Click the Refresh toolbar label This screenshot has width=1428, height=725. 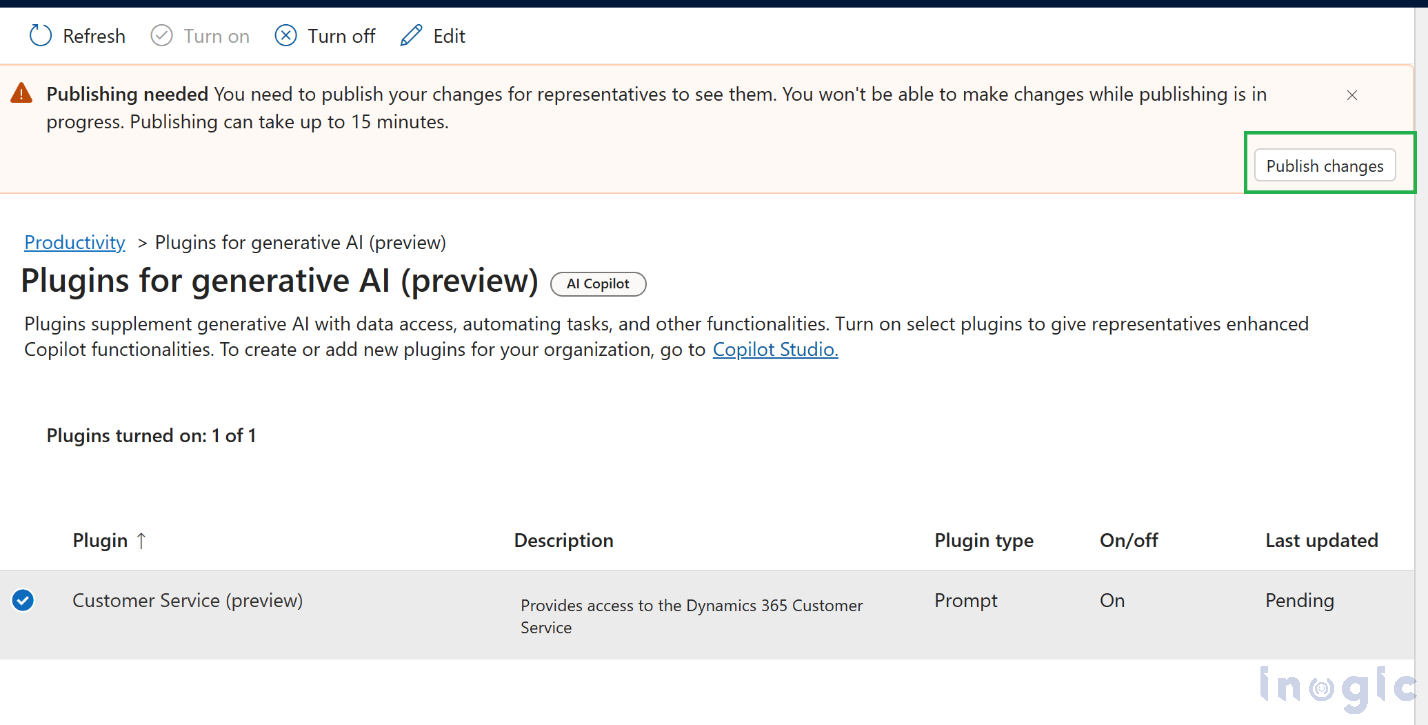94,36
